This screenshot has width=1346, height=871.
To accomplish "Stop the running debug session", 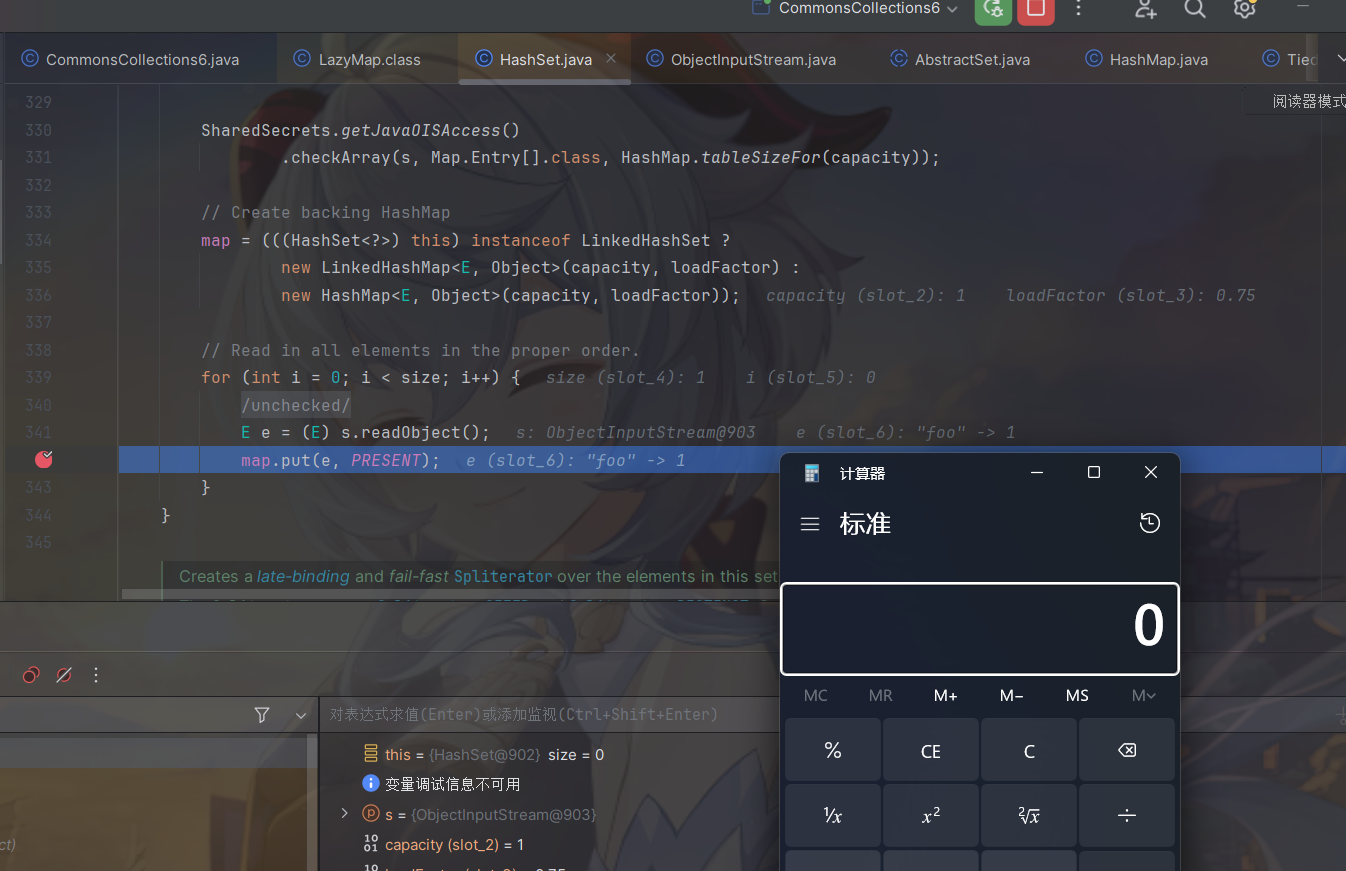I will 1036,9.
